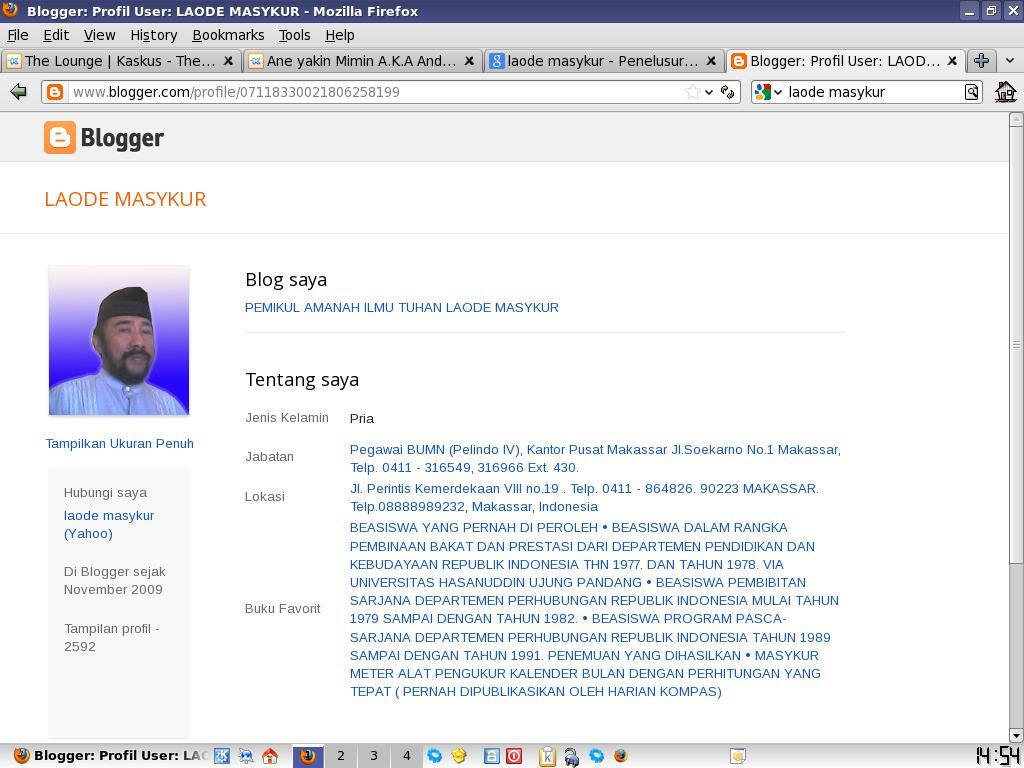Open the History menu
The image size is (1024, 768).
[x=153, y=35]
